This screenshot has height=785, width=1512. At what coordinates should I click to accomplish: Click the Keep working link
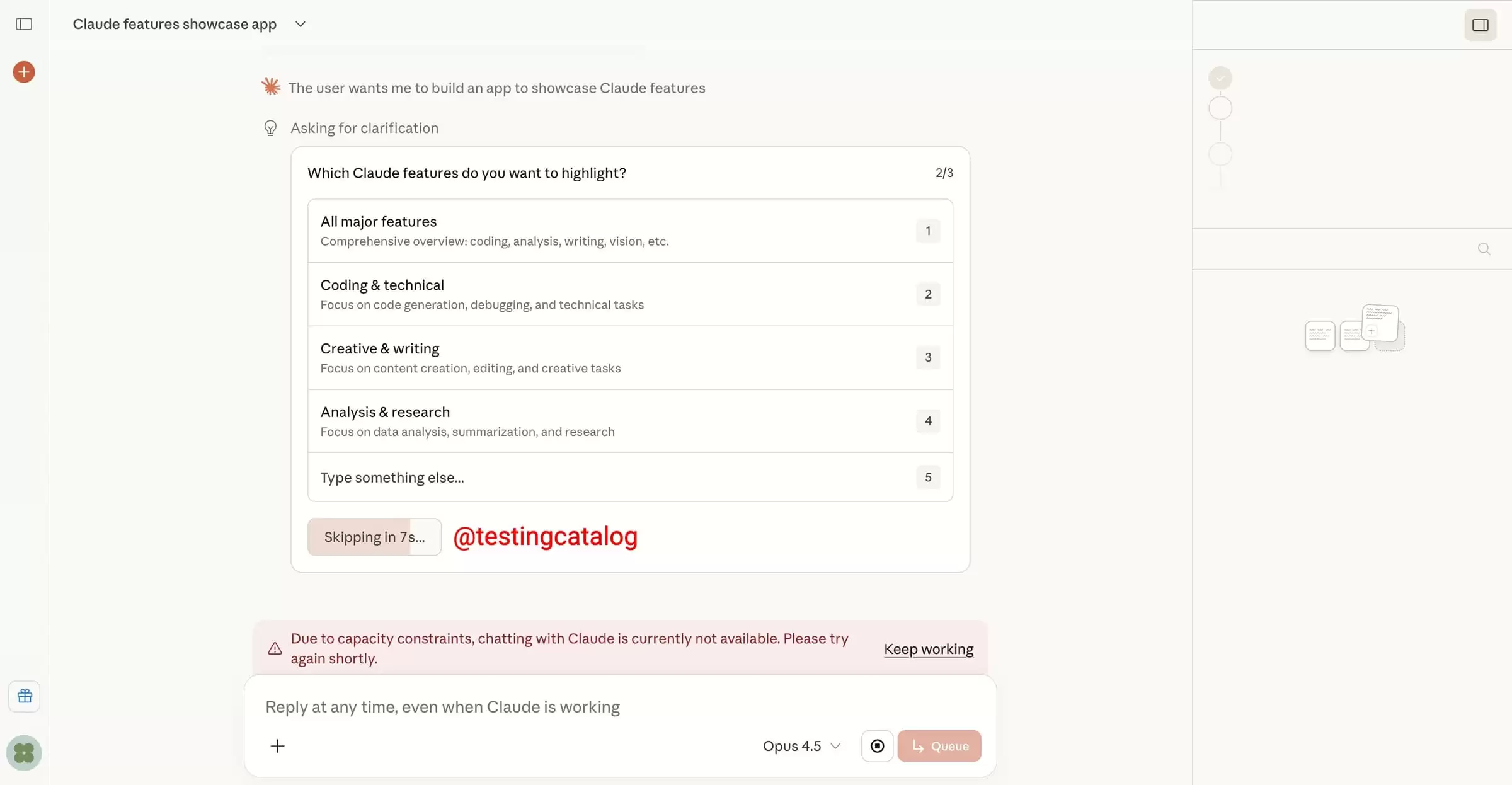point(928,649)
